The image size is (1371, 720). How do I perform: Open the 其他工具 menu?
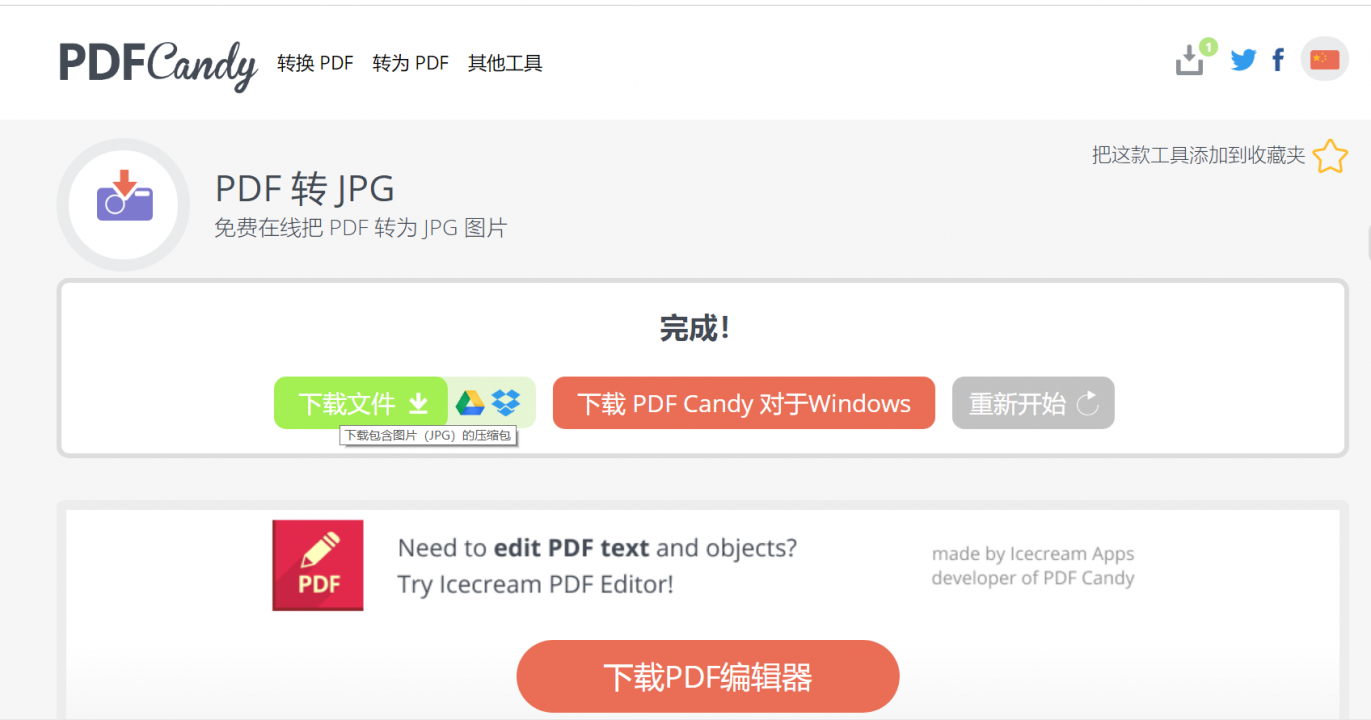tap(505, 63)
